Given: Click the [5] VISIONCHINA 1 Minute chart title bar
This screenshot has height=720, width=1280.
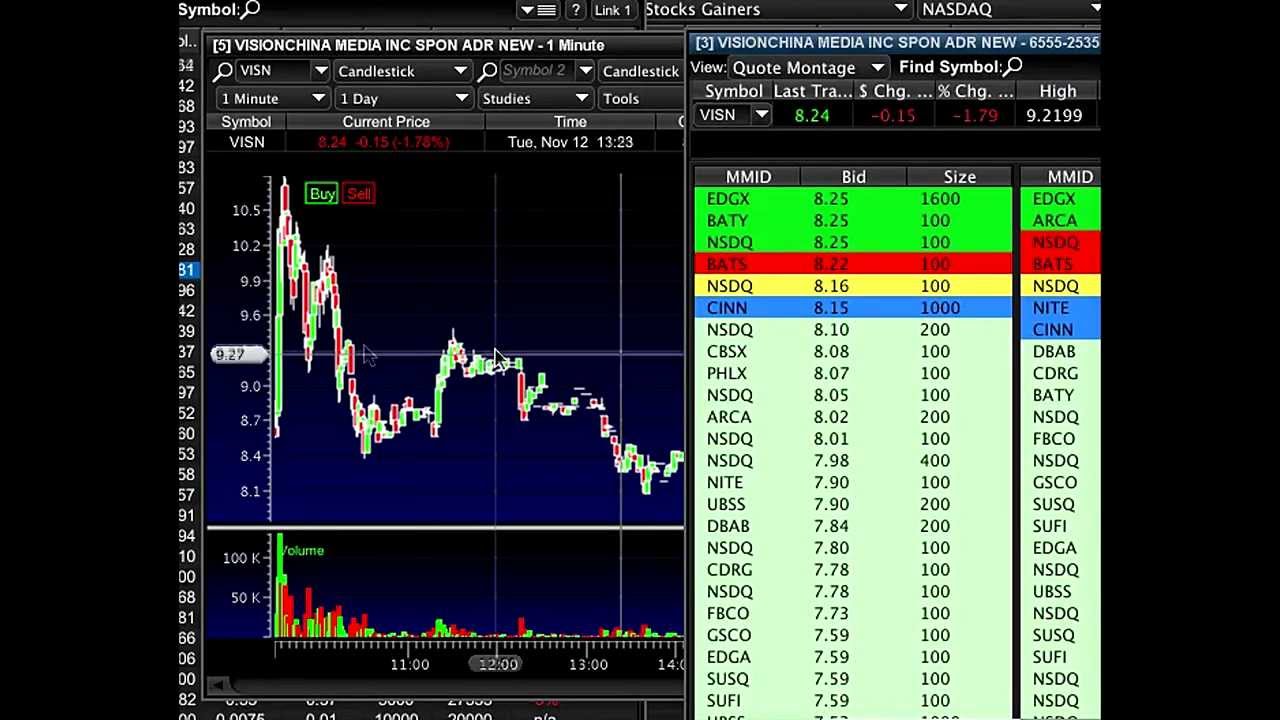Looking at the screenshot, I should (446, 45).
